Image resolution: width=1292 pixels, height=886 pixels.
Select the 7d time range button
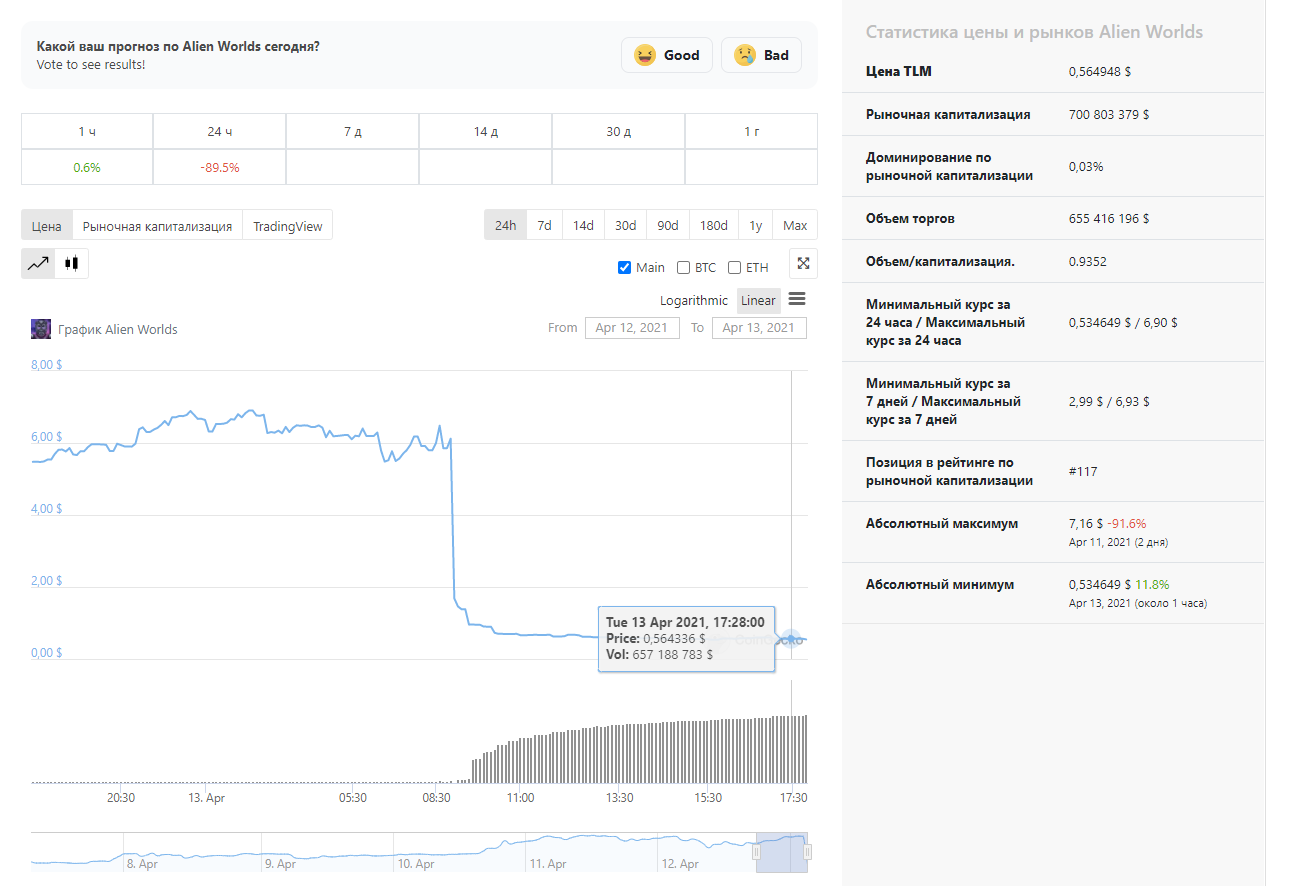coord(544,225)
